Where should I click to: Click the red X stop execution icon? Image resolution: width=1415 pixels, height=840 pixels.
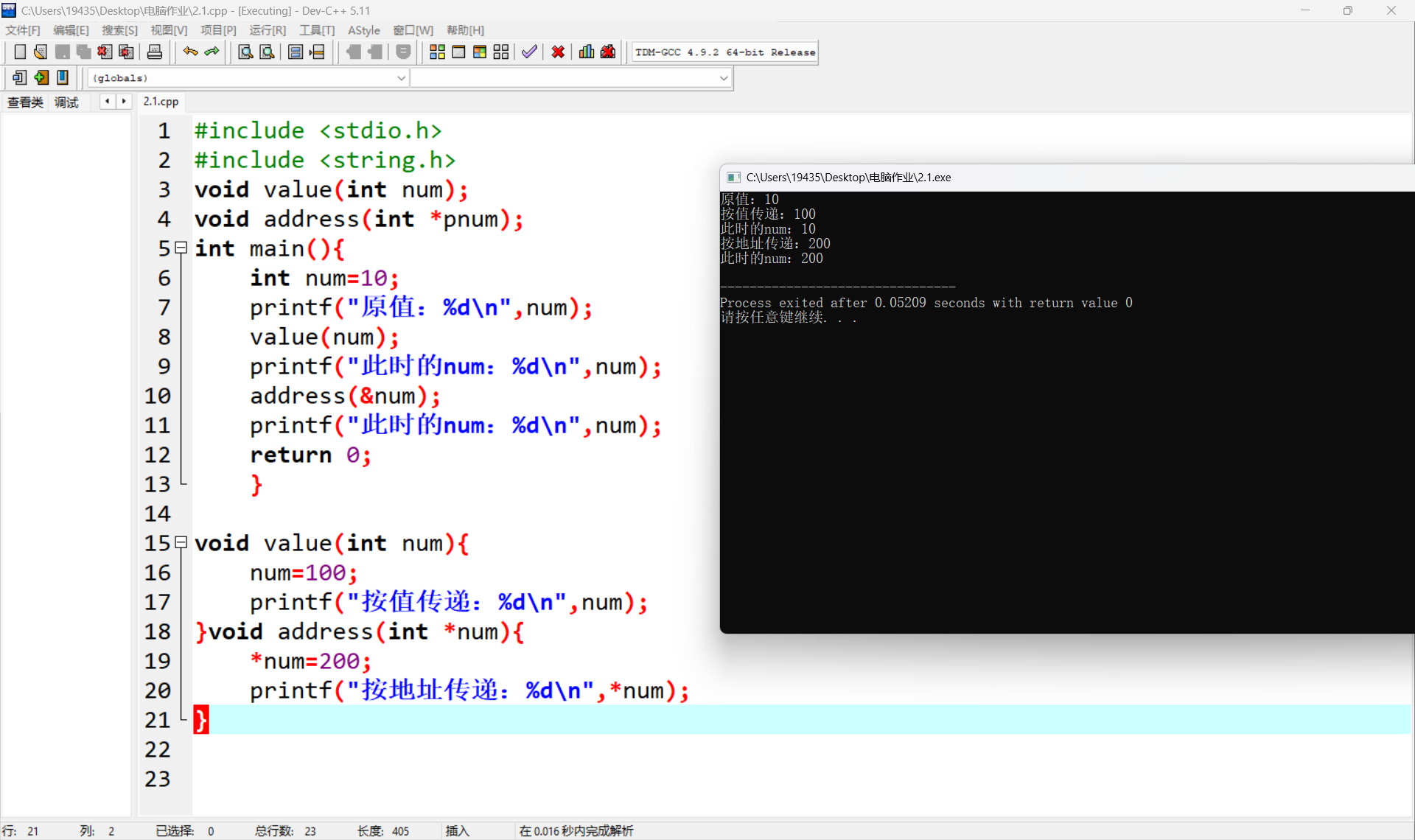click(558, 52)
